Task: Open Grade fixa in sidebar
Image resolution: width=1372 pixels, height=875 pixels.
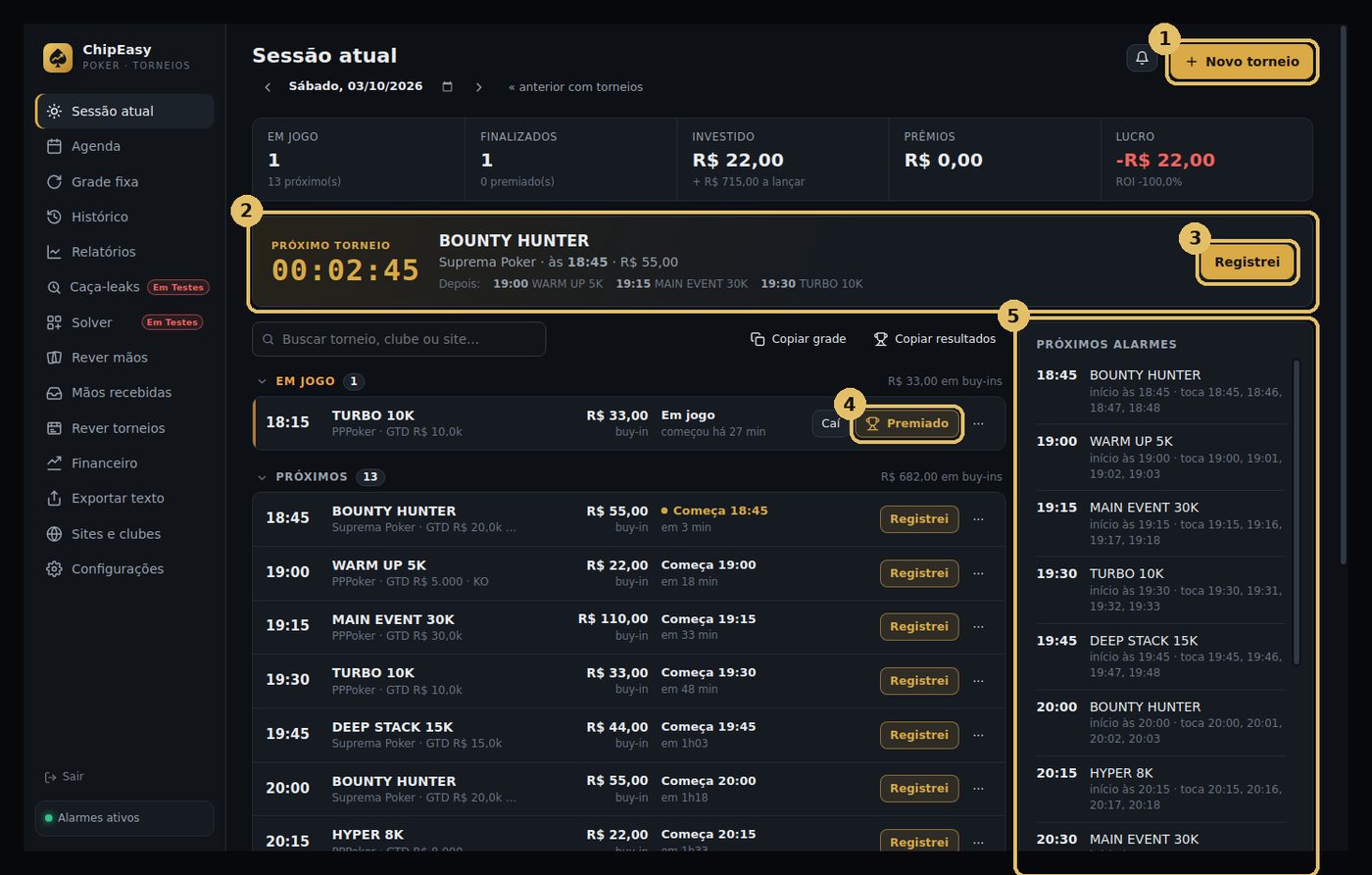Action: pyautogui.click(x=124, y=181)
